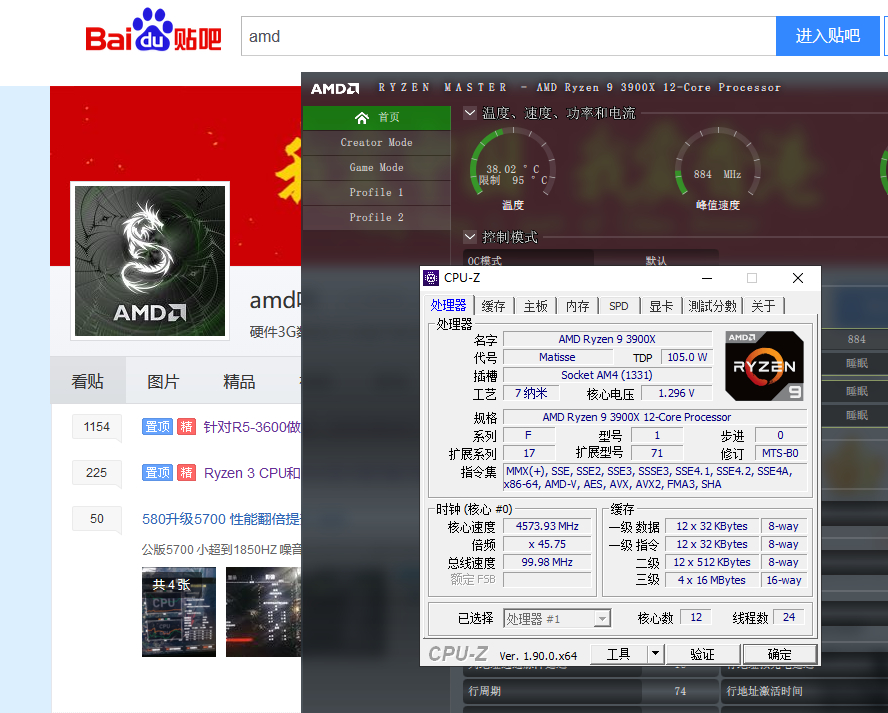This screenshot has height=713, width=888.
Task: Select Profile 1 in Ryzen Master
Action: (377, 192)
